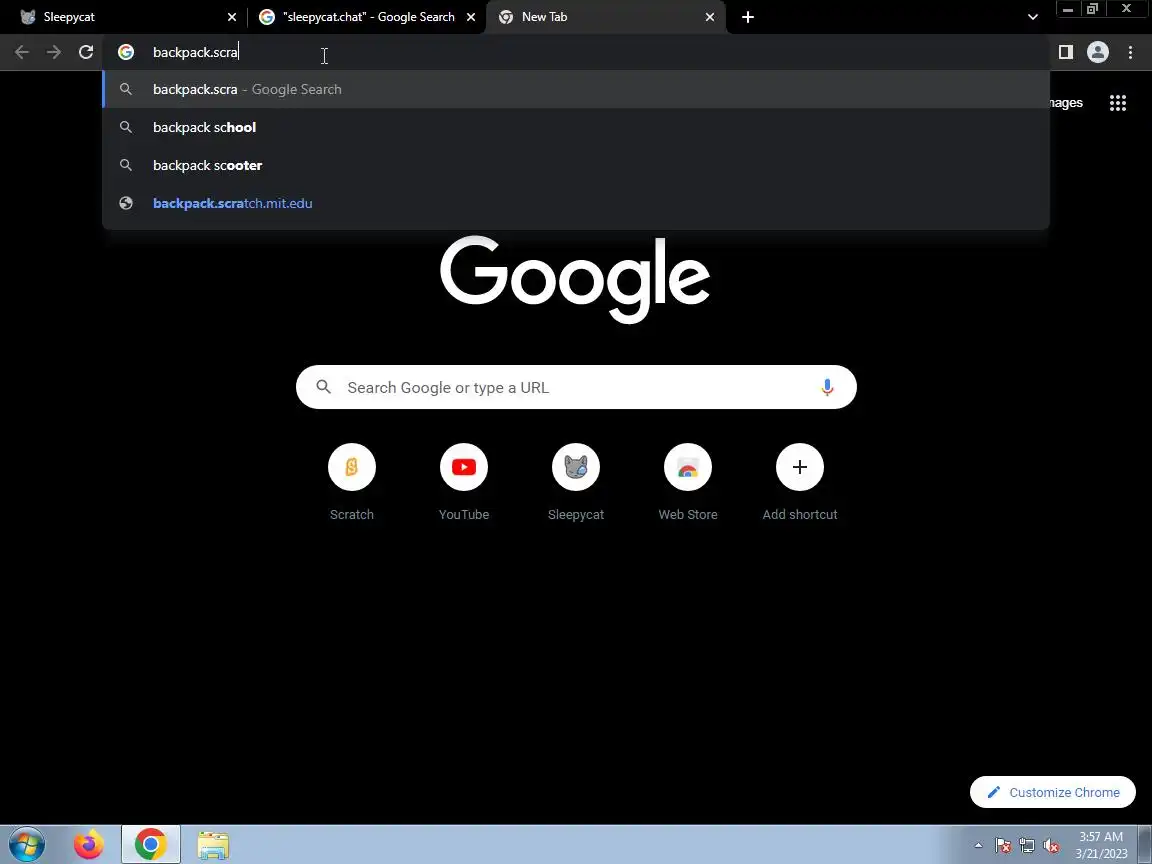Open the taskbar clock showing 3:57 AM

[1101, 845]
